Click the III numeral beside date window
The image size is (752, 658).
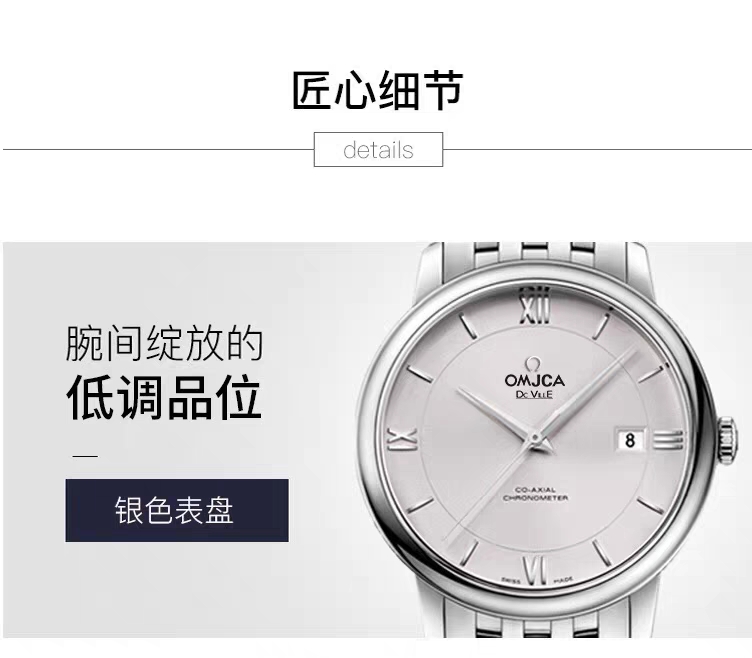point(668,440)
